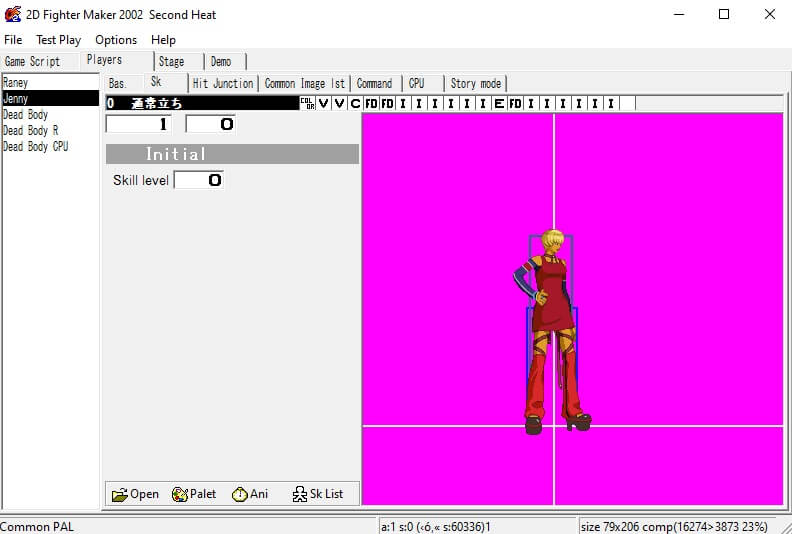792x534 pixels.
Task: Select the COLOR block in the script strip
Action: 307,104
